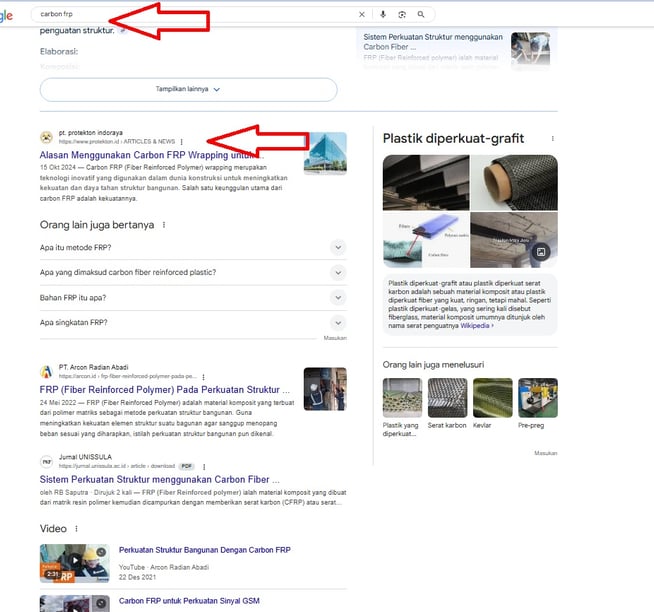Expand Tampilkan lainnya button
The height and width of the screenshot is (612, 654).
point(189,89)
